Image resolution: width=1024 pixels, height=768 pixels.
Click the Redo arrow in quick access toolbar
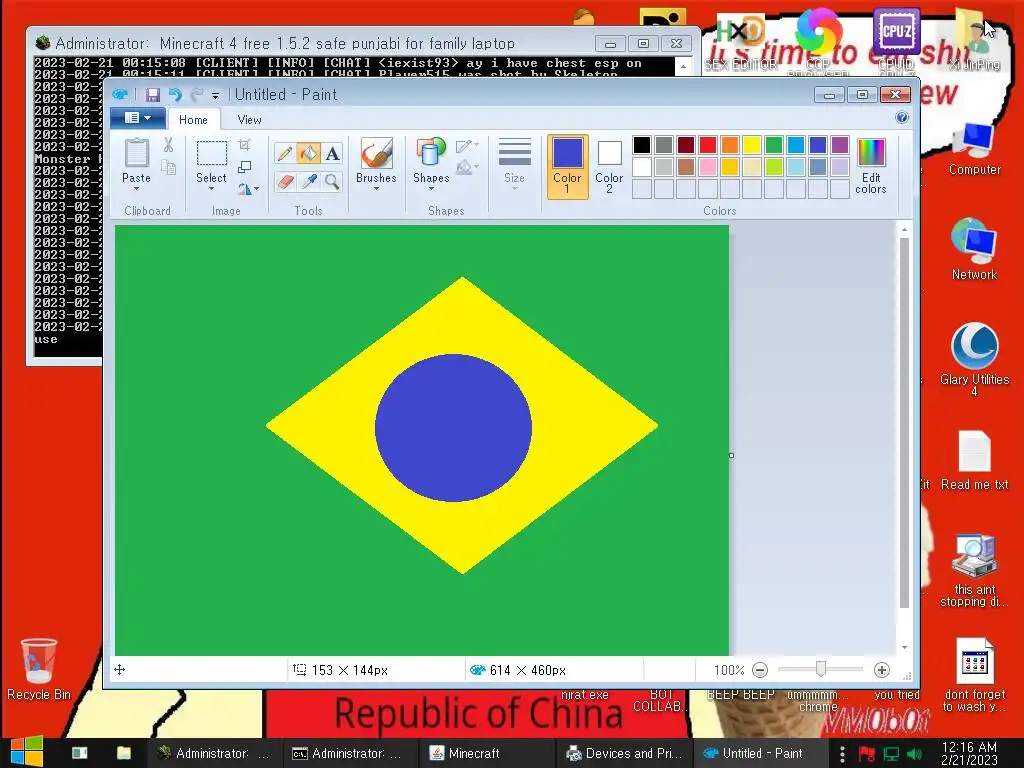[196, 95]
